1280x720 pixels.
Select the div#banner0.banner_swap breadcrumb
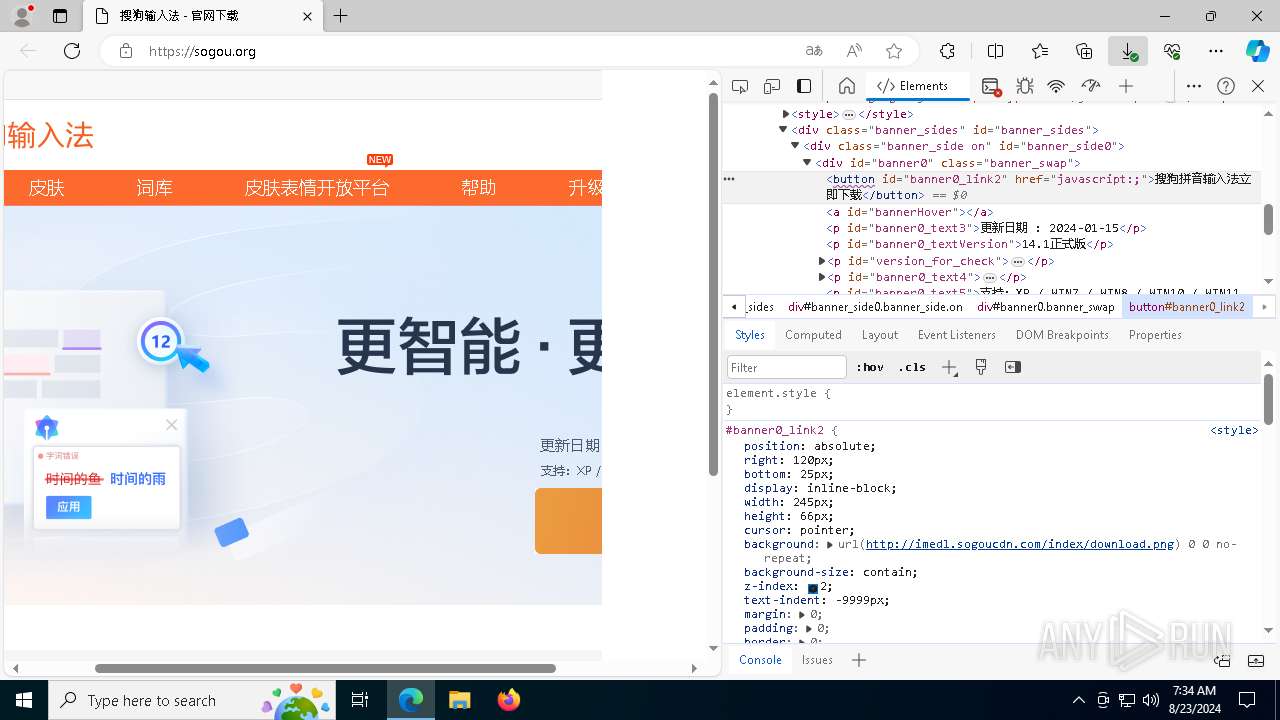[1045, 307]
